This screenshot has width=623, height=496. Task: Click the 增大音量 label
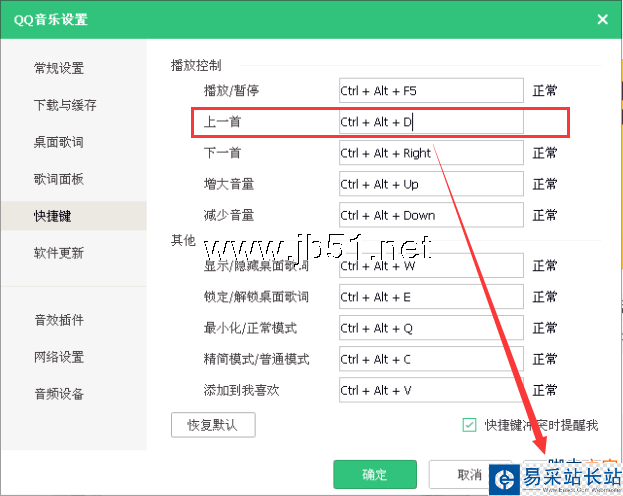229,184
